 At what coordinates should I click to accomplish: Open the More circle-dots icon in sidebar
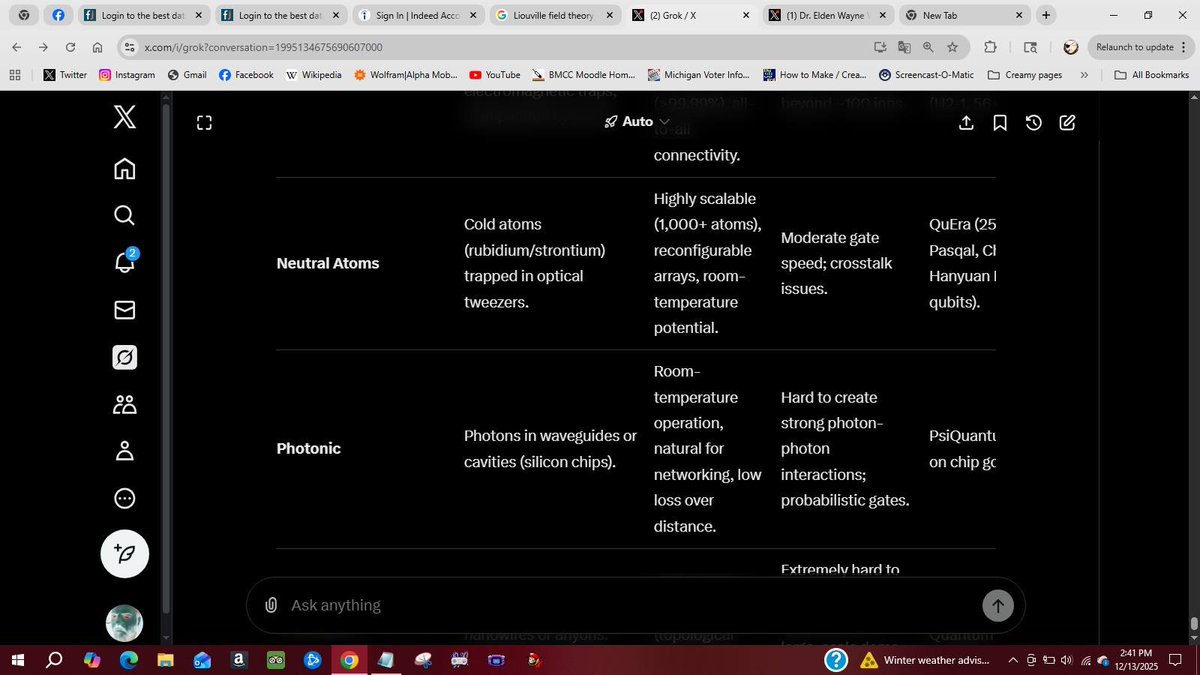click(x=124, y=498)
